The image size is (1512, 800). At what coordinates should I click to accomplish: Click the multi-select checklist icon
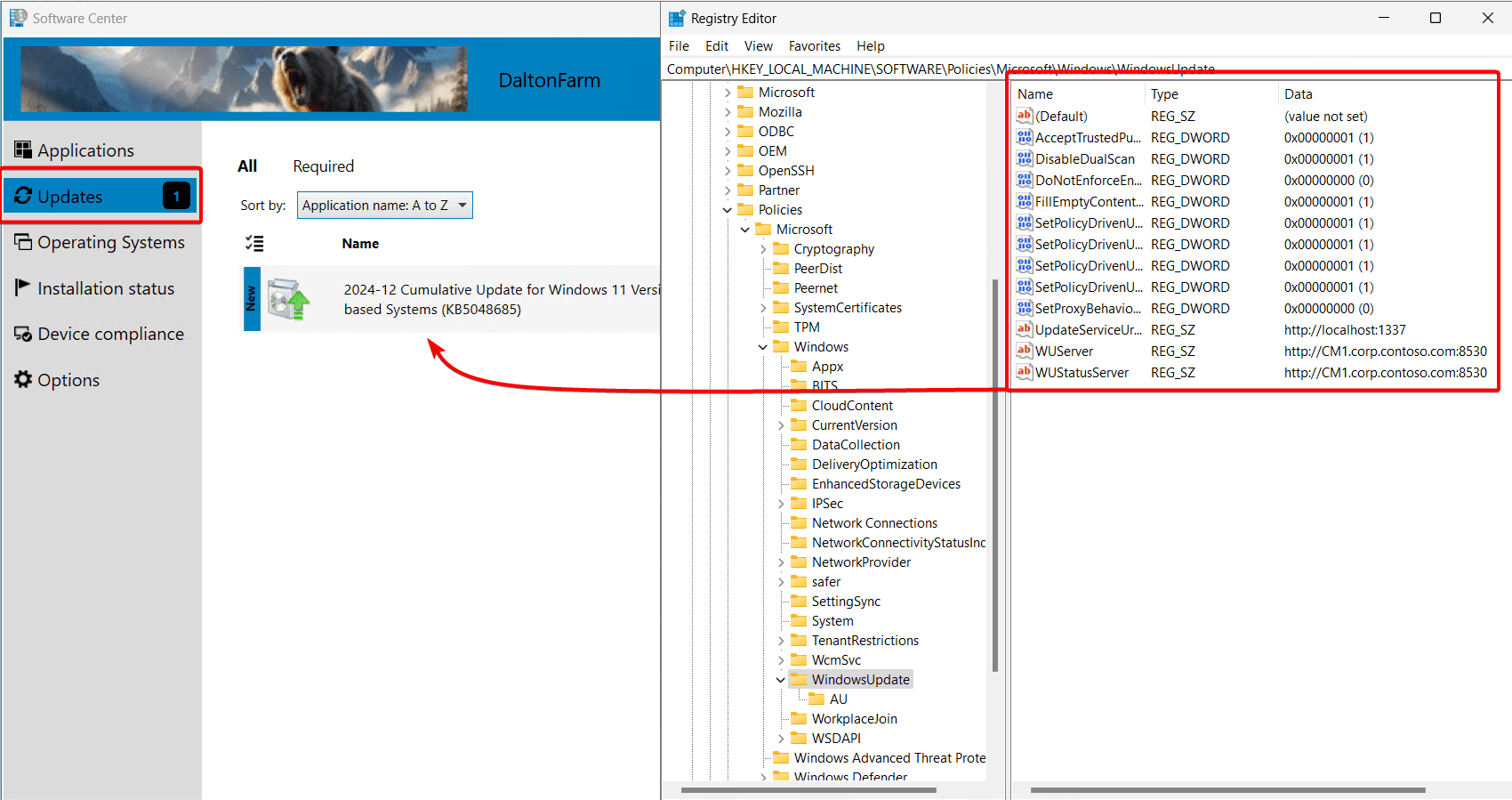tap(254, 243)
